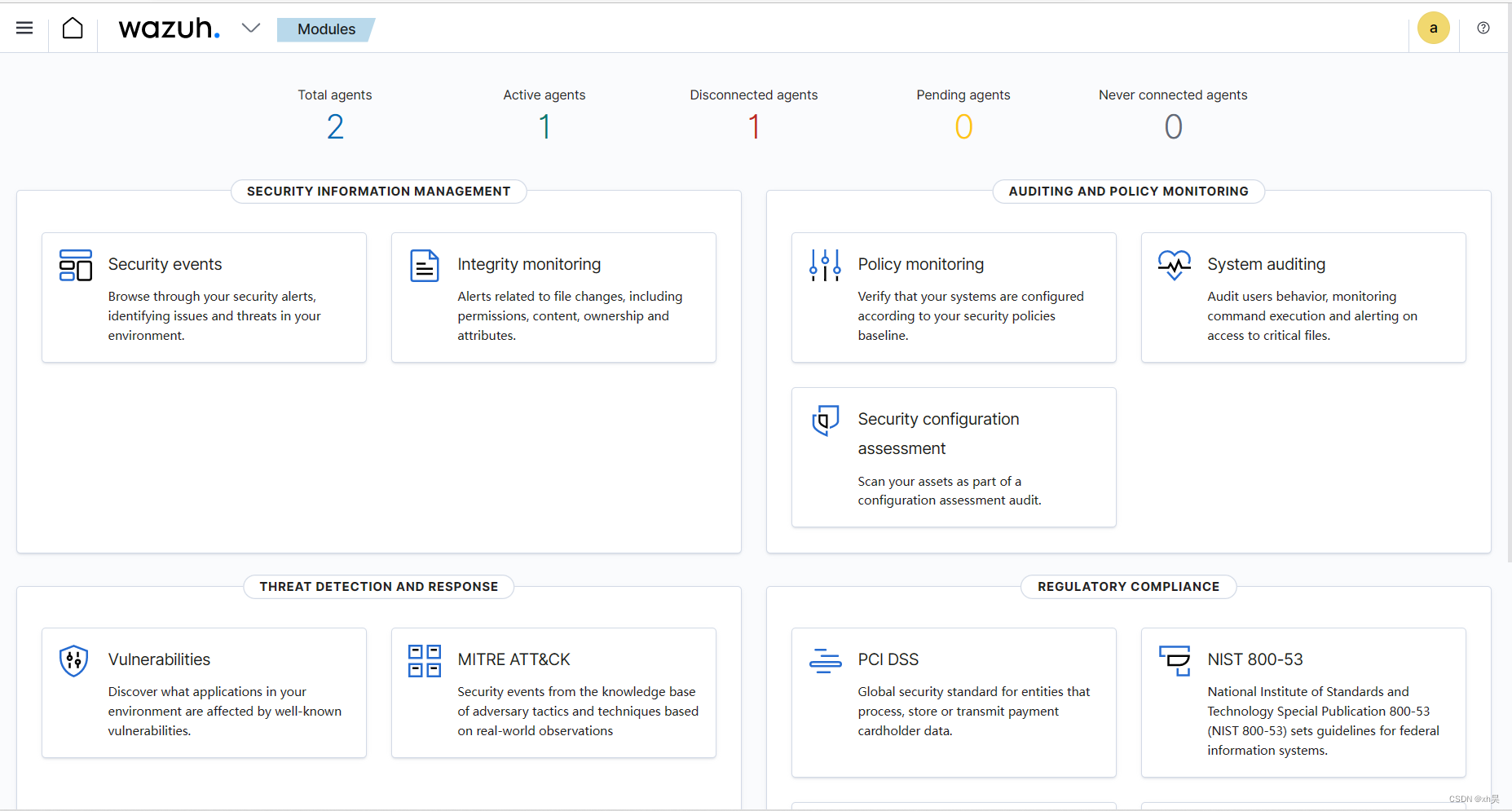Open the user avatar 'a' menu
This screenshot has width=1512, height=811.
[1433, 29]
